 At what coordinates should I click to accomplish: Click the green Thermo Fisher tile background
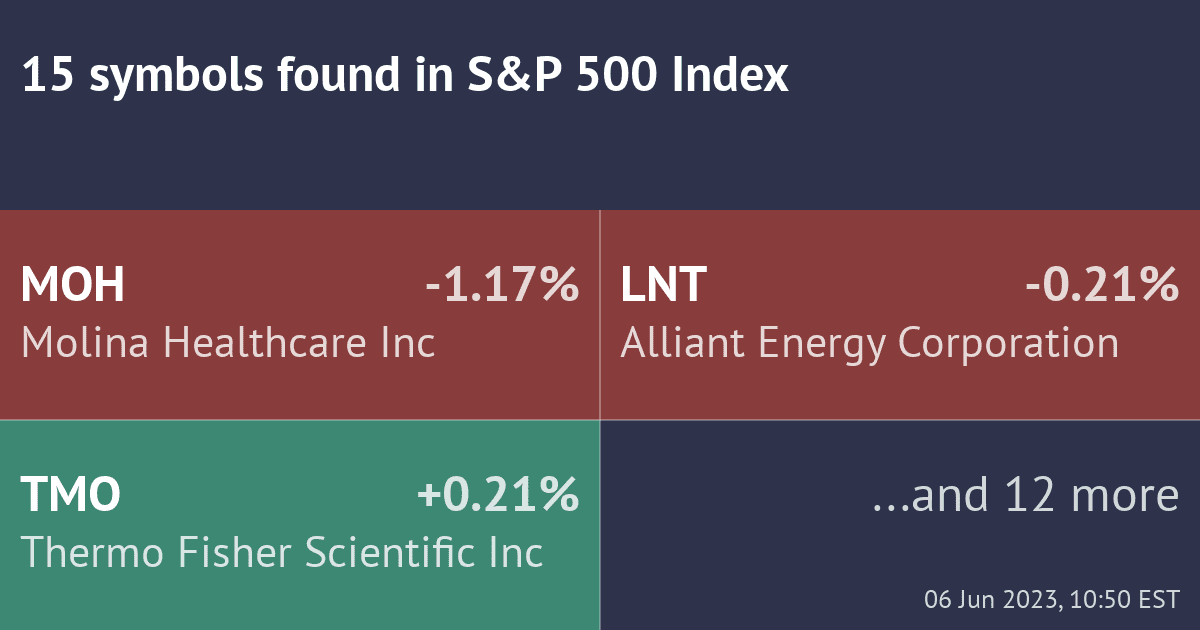[x=300, y=600]
